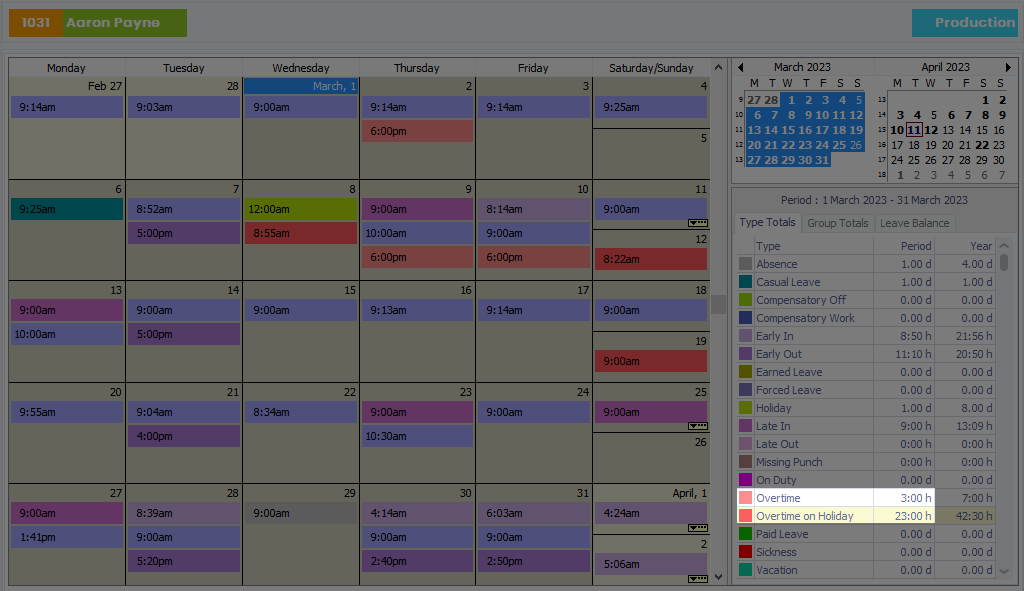This screenshot has height=591, width=1024.
Task: Click the Production button
Action: click(x=965, y=22)
